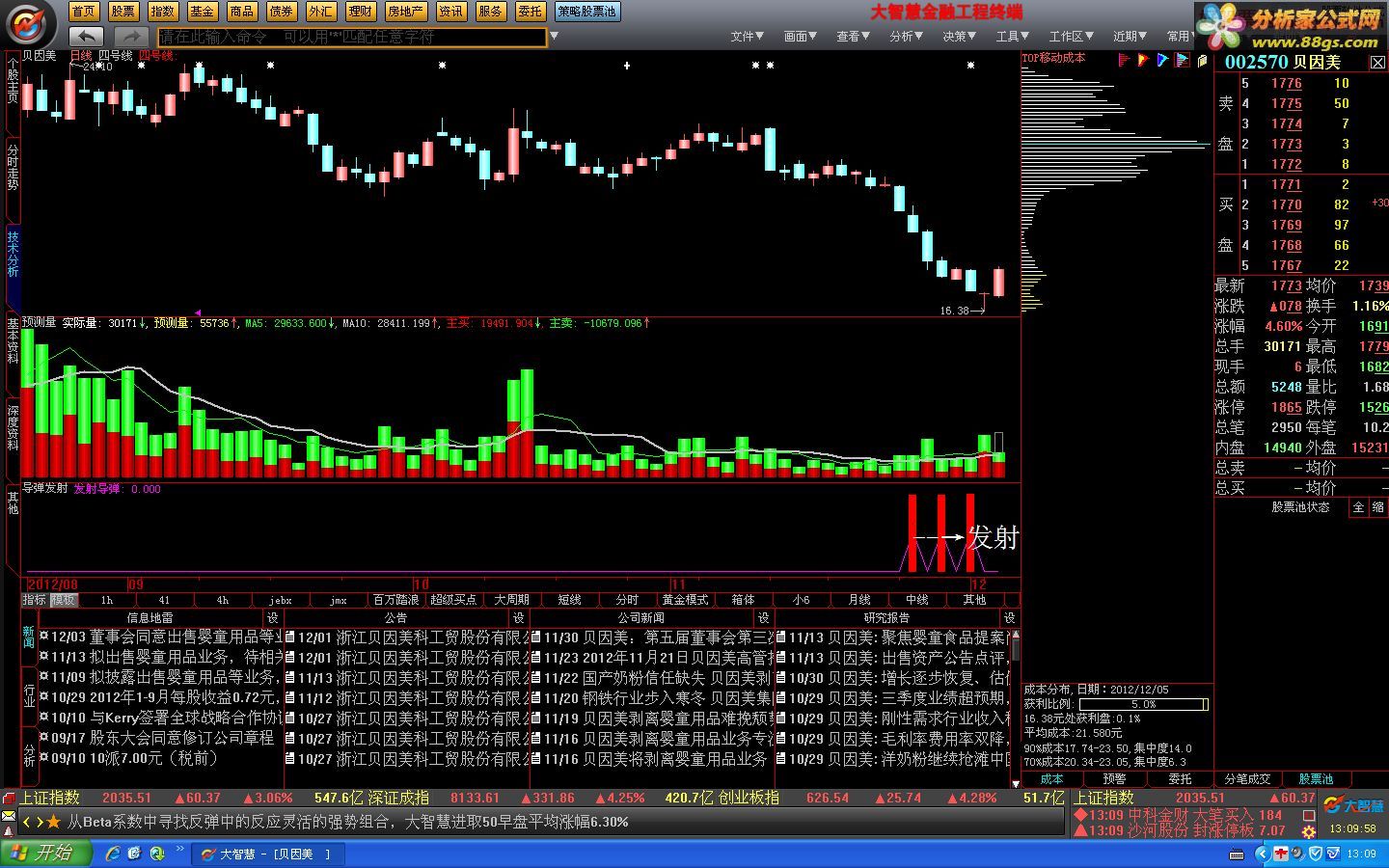Click the sun gear icon in status bar

coord(1309,831)
